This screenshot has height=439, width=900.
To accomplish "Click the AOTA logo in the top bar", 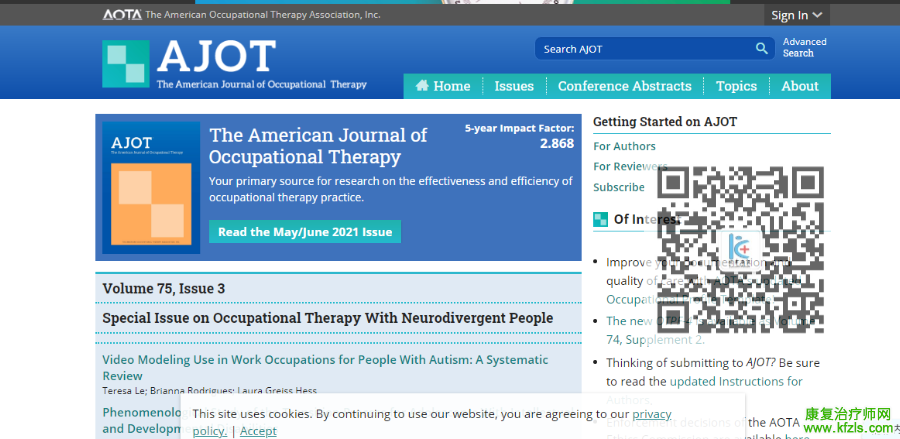I will [x=122, y=15].
